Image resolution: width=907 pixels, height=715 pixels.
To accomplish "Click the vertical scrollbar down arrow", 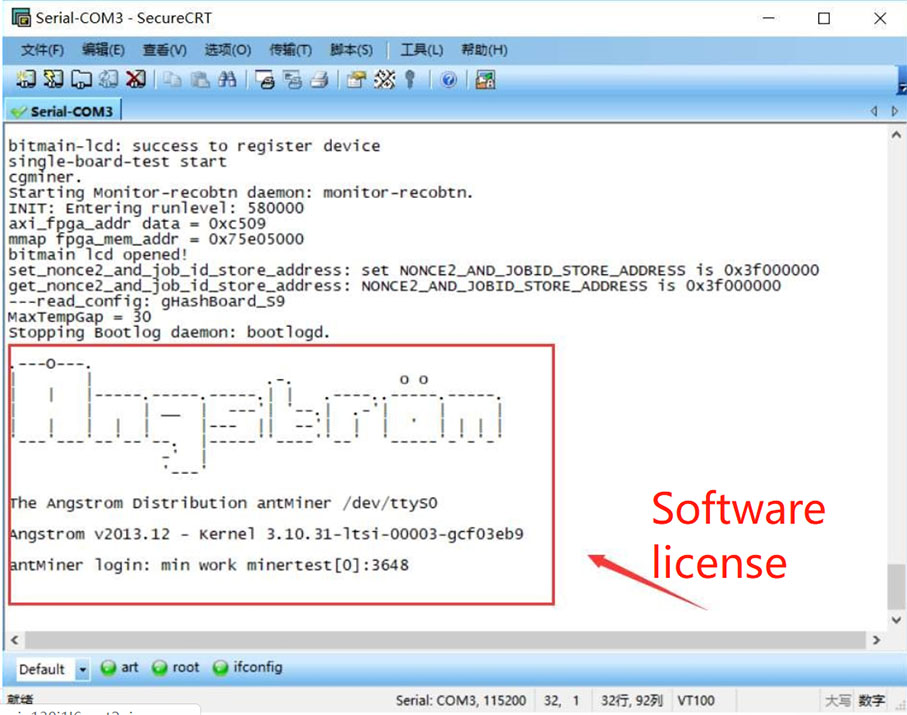I will click(x=897, y=620).
